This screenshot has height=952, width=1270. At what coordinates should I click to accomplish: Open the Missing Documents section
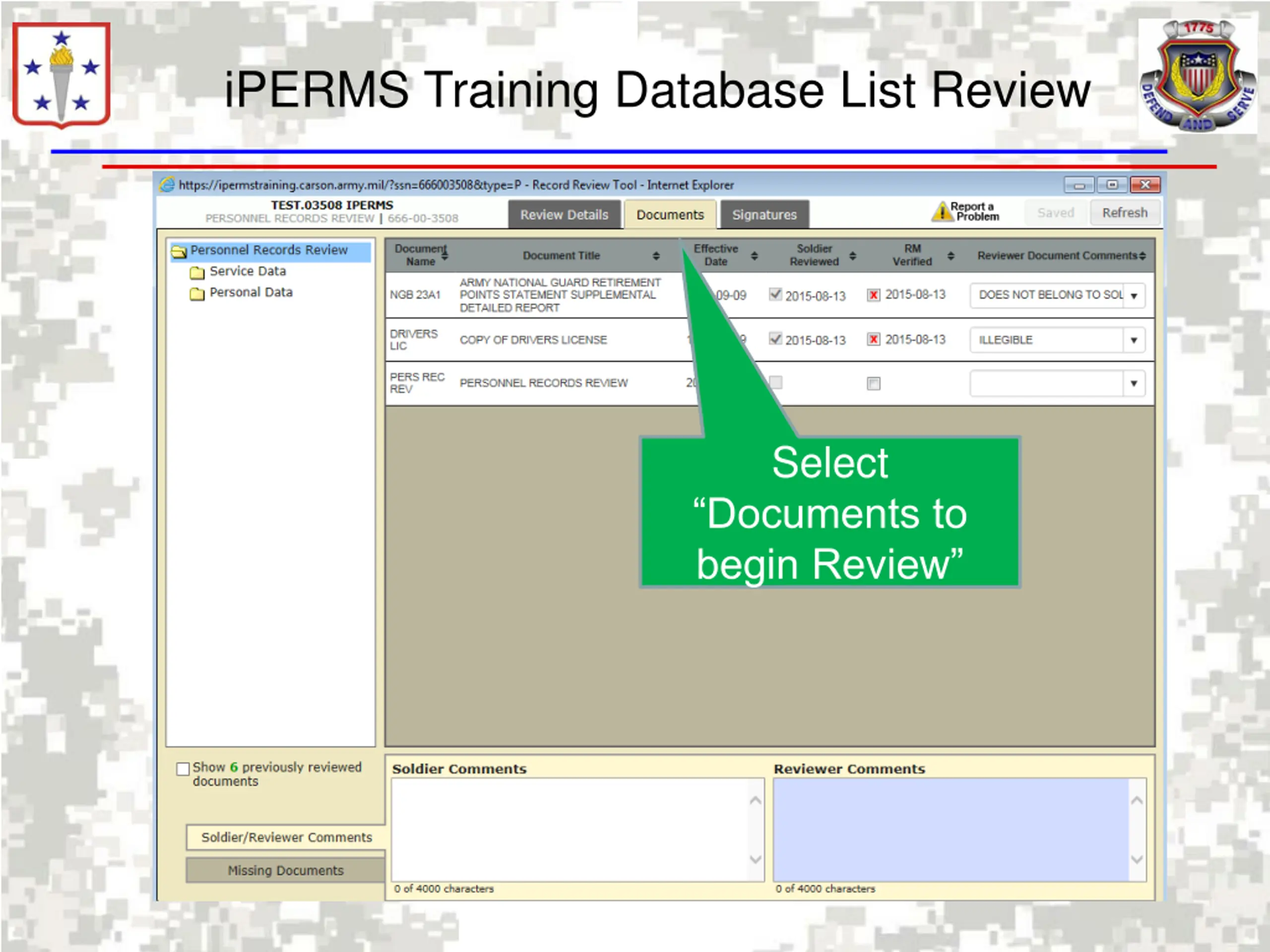click(x=285, y=870)
